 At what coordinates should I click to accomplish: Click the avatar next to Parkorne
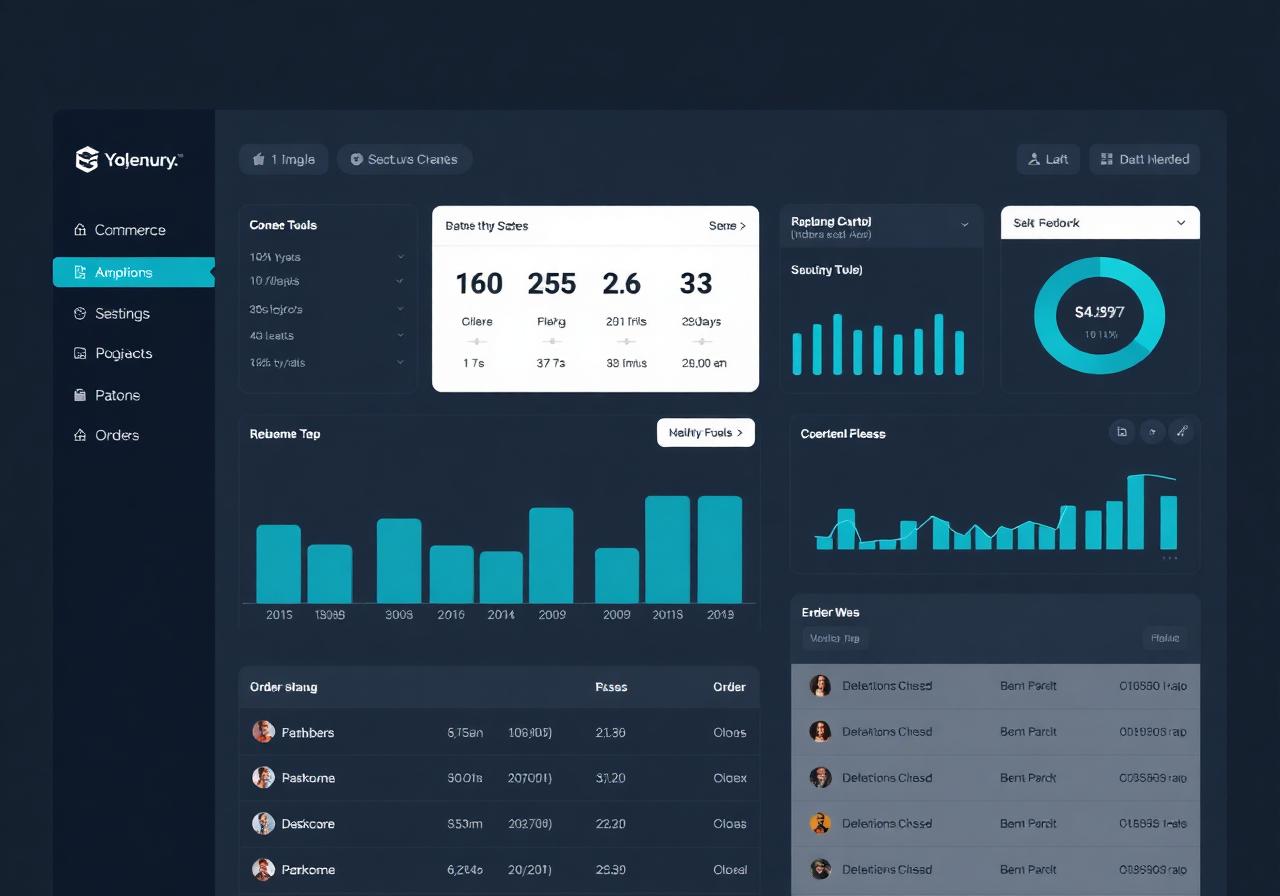(263, 869)
